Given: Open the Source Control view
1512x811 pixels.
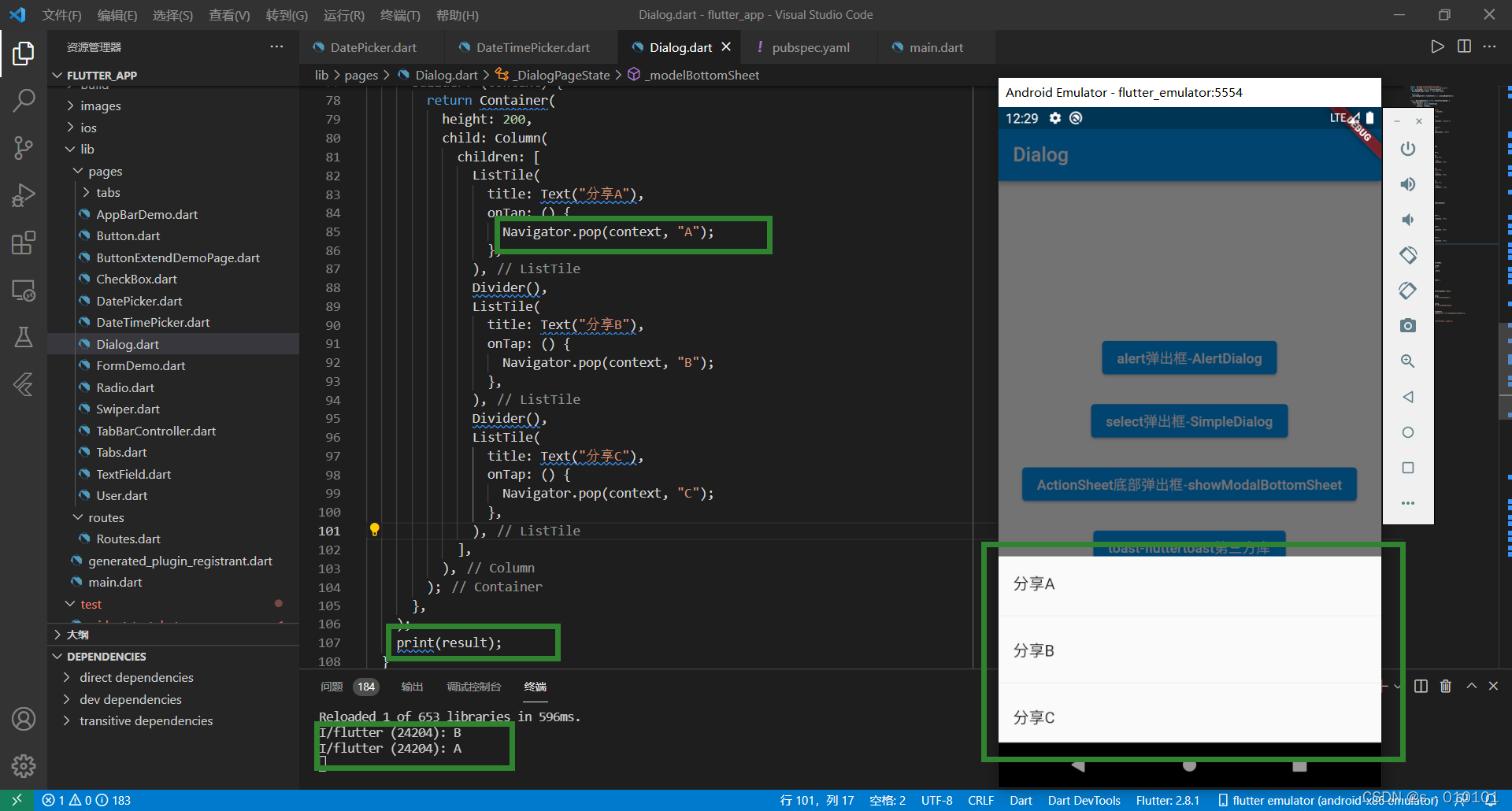Looking at the screenshot, I should click(x=24, y=148).
